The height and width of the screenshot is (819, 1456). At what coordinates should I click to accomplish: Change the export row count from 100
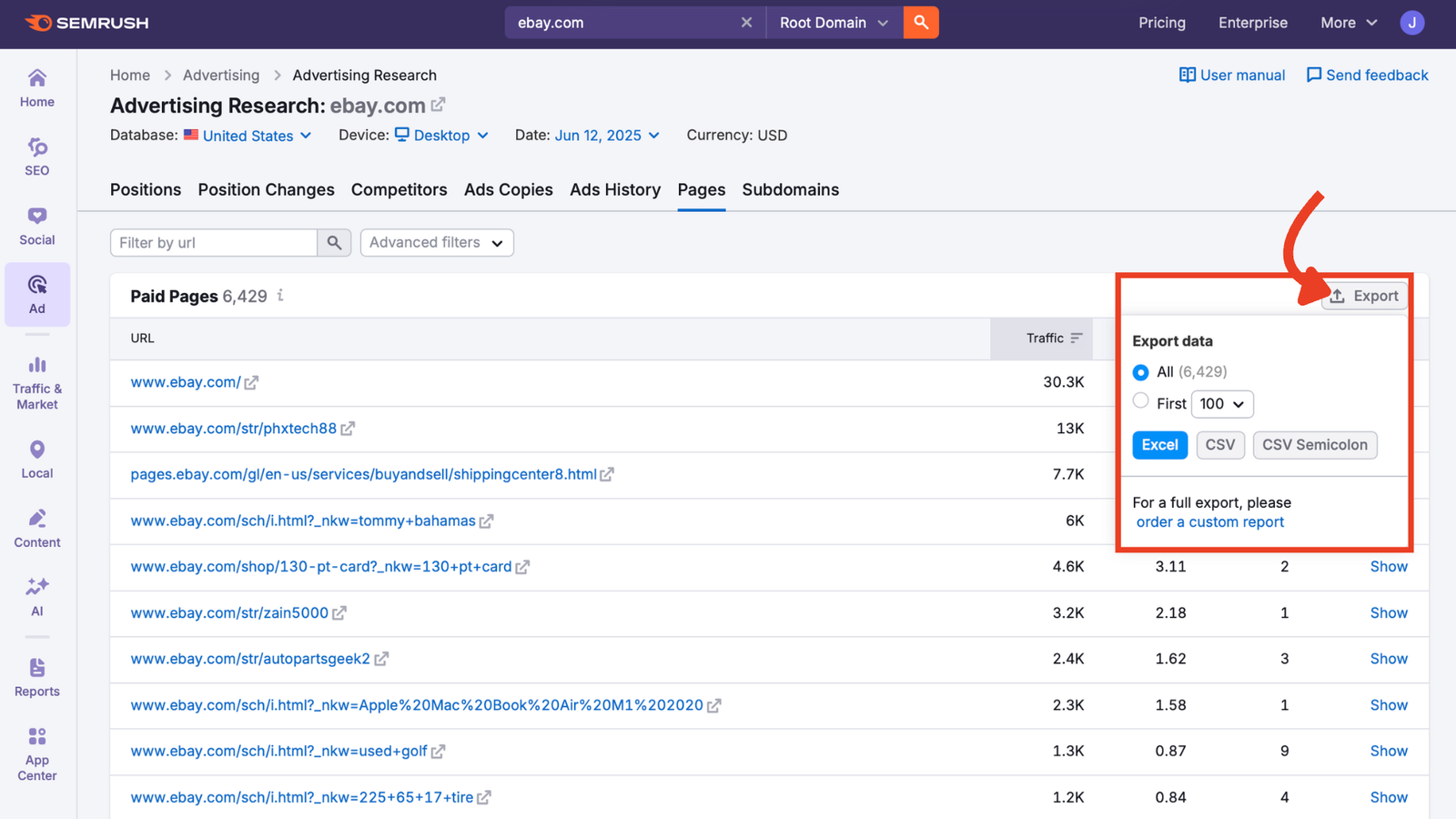[x=1222, y=403]
